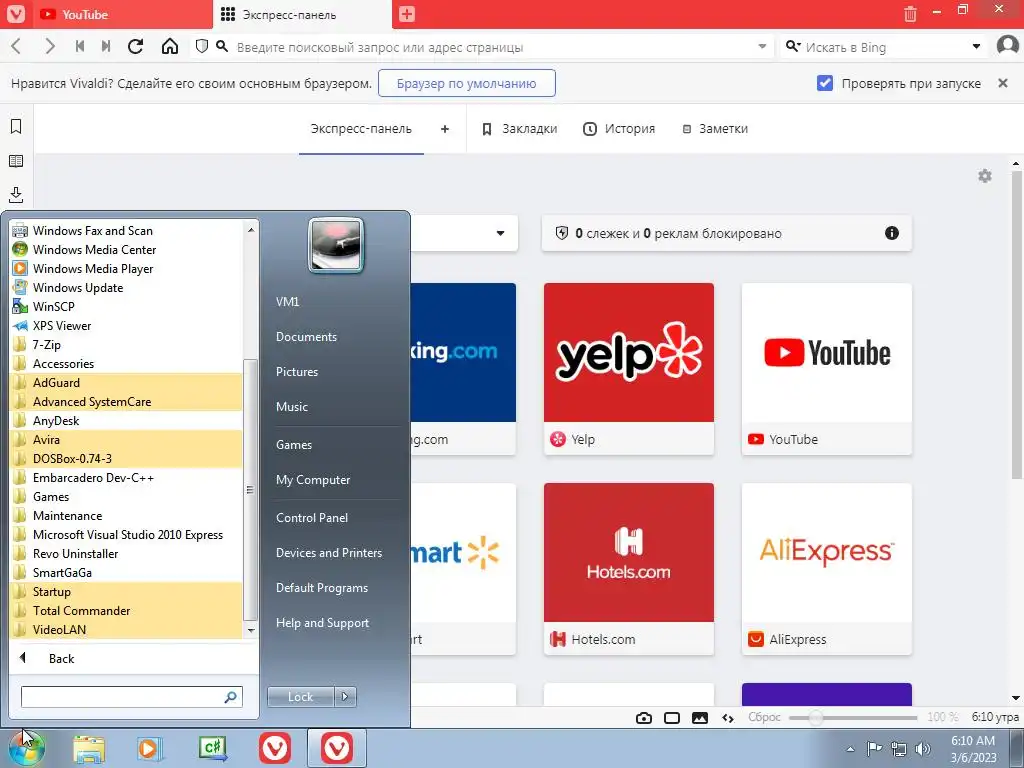
Task: Open the bookmarks side panel
Action: 16,127
